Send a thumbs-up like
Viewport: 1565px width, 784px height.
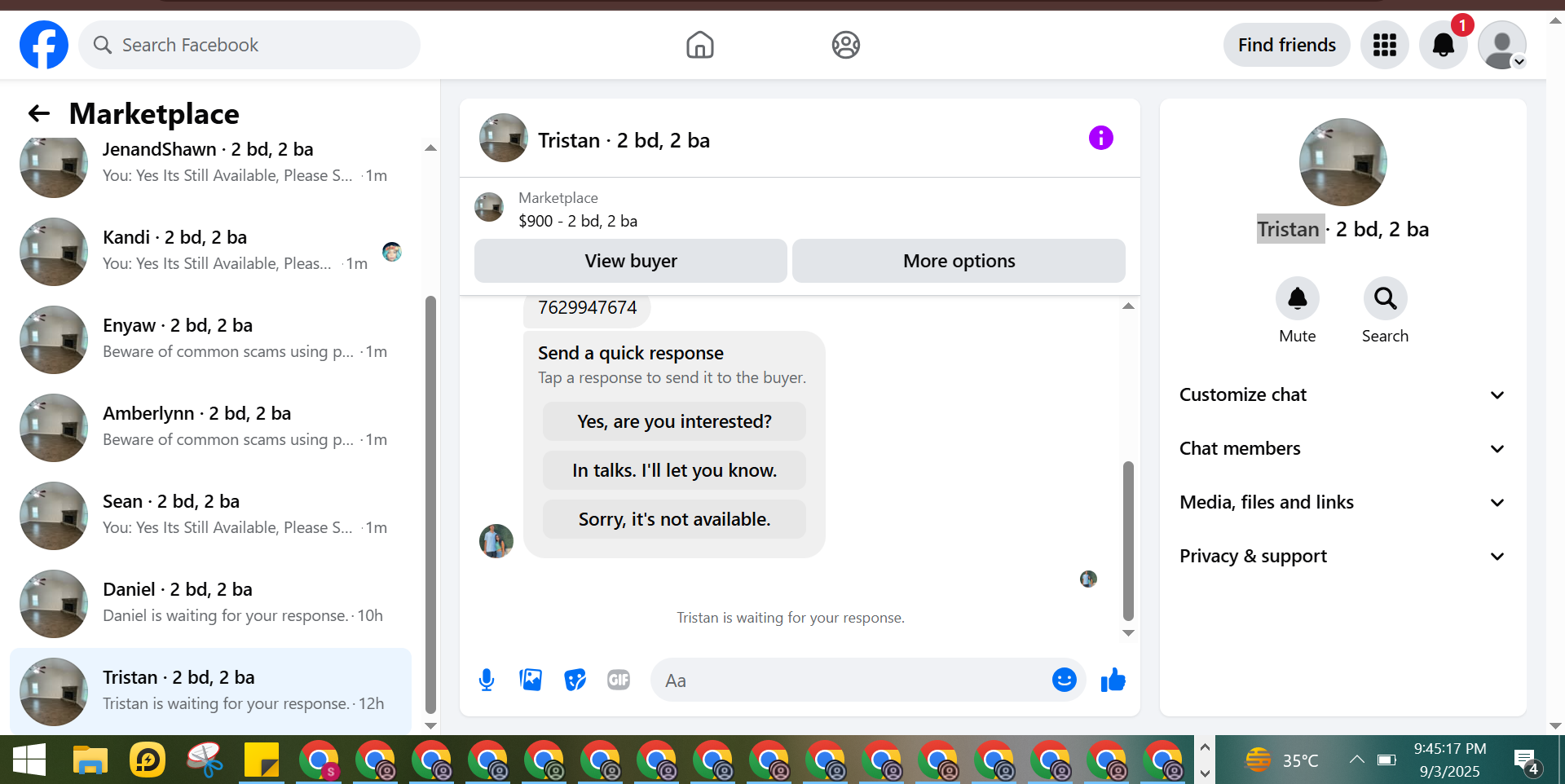coord(1113,680)
